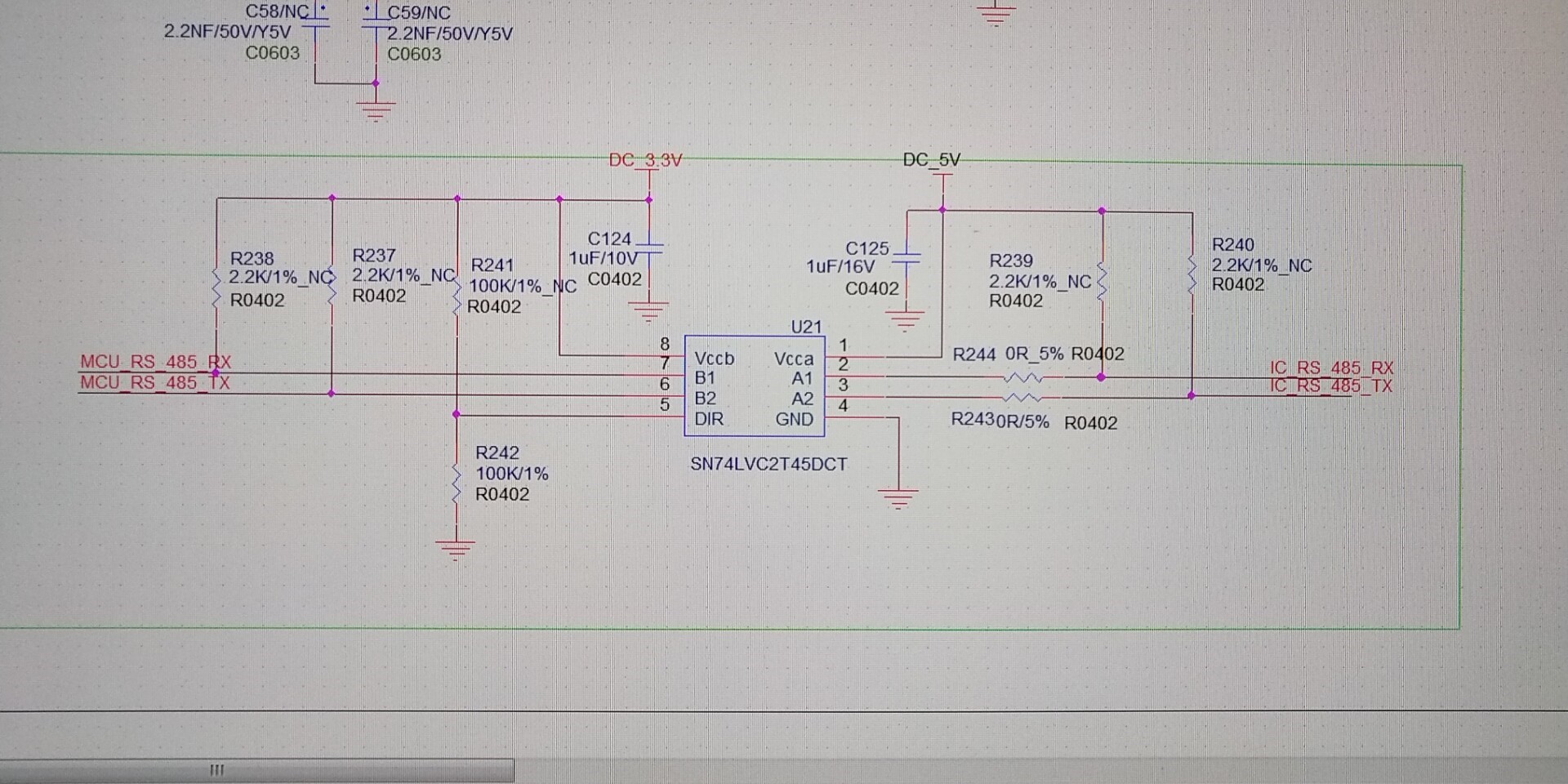
Task: Click the GND pin label on U21
Action: click(x=795, y=420)
